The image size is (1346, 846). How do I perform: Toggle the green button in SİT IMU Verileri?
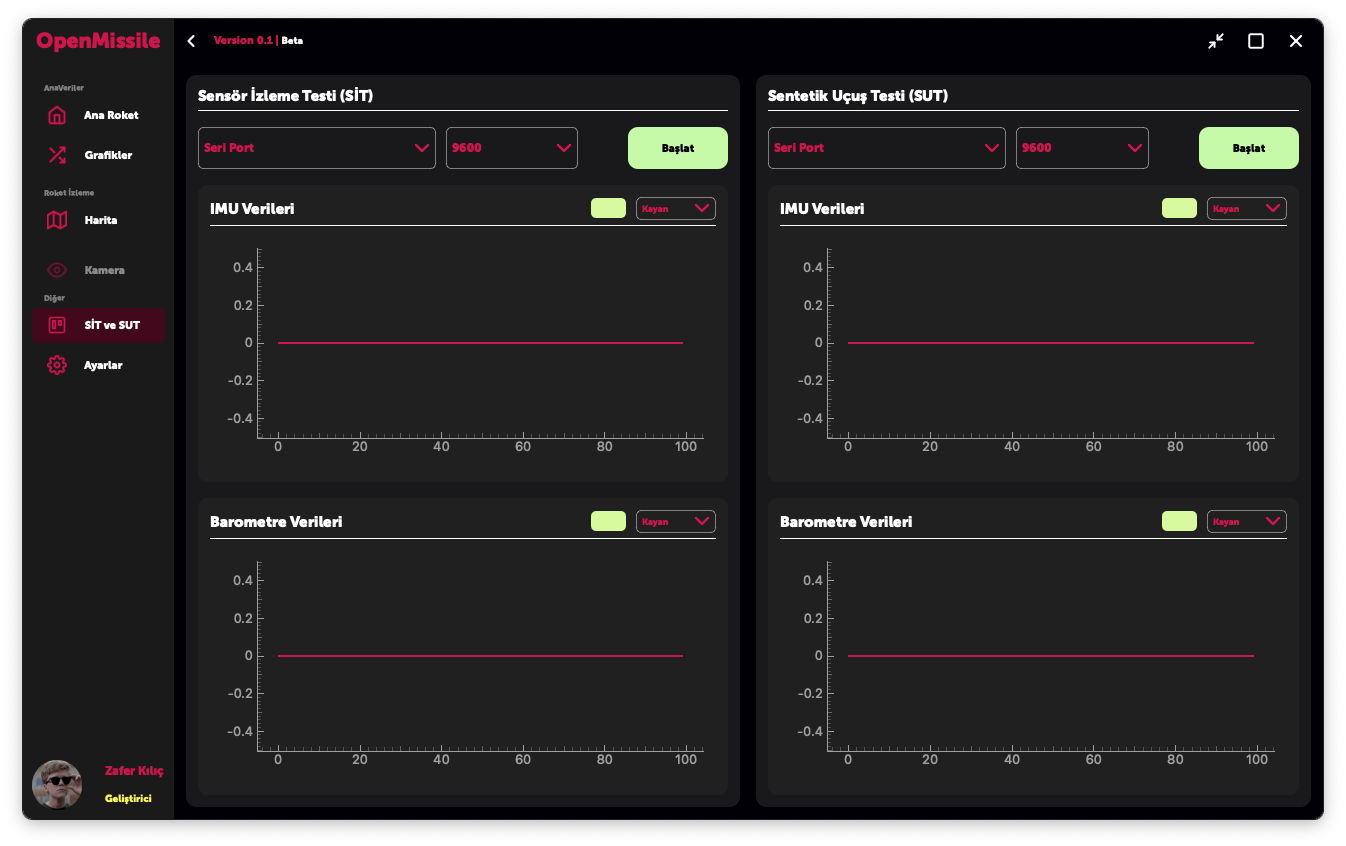608,208
